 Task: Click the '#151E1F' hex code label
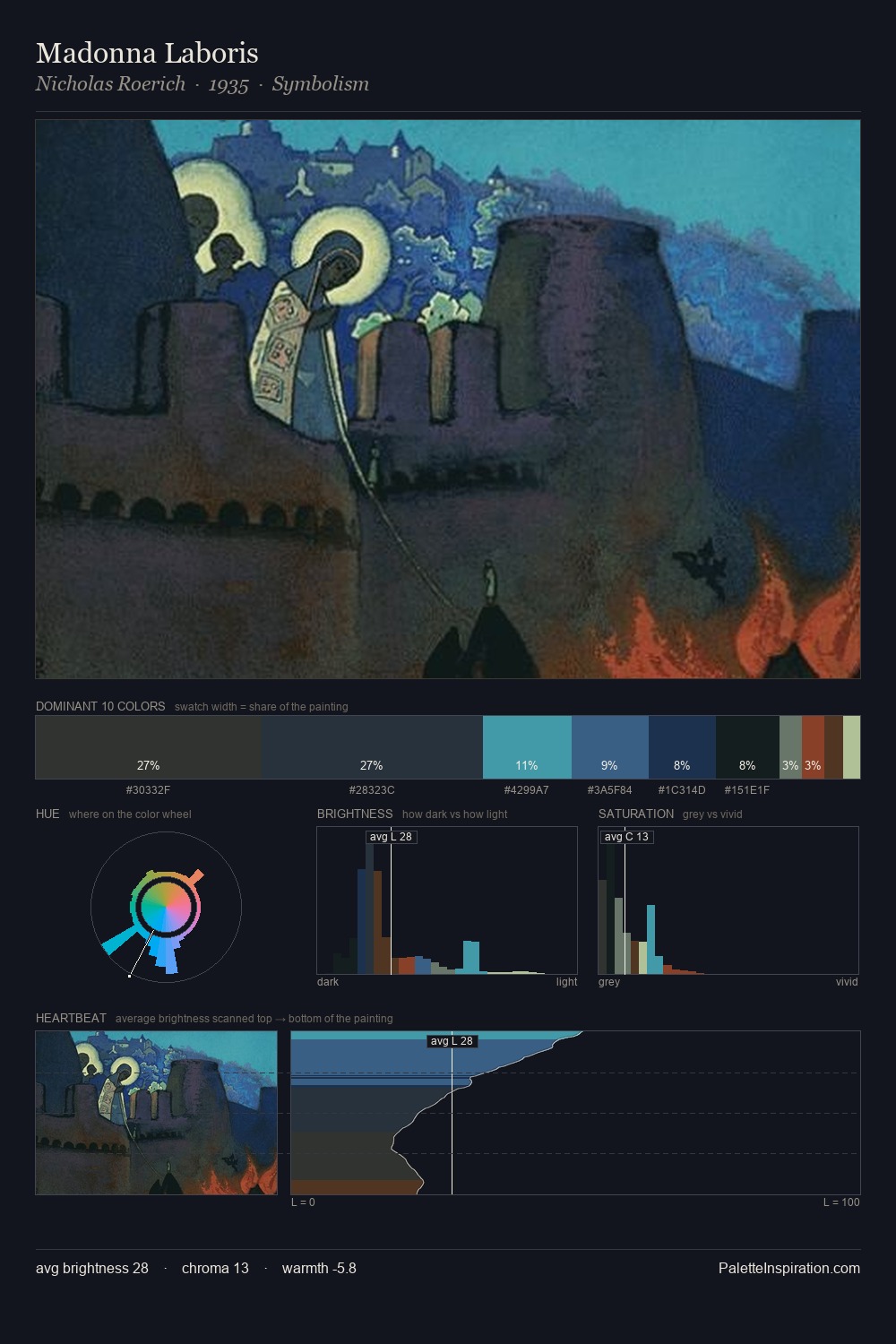coord(747,790)
